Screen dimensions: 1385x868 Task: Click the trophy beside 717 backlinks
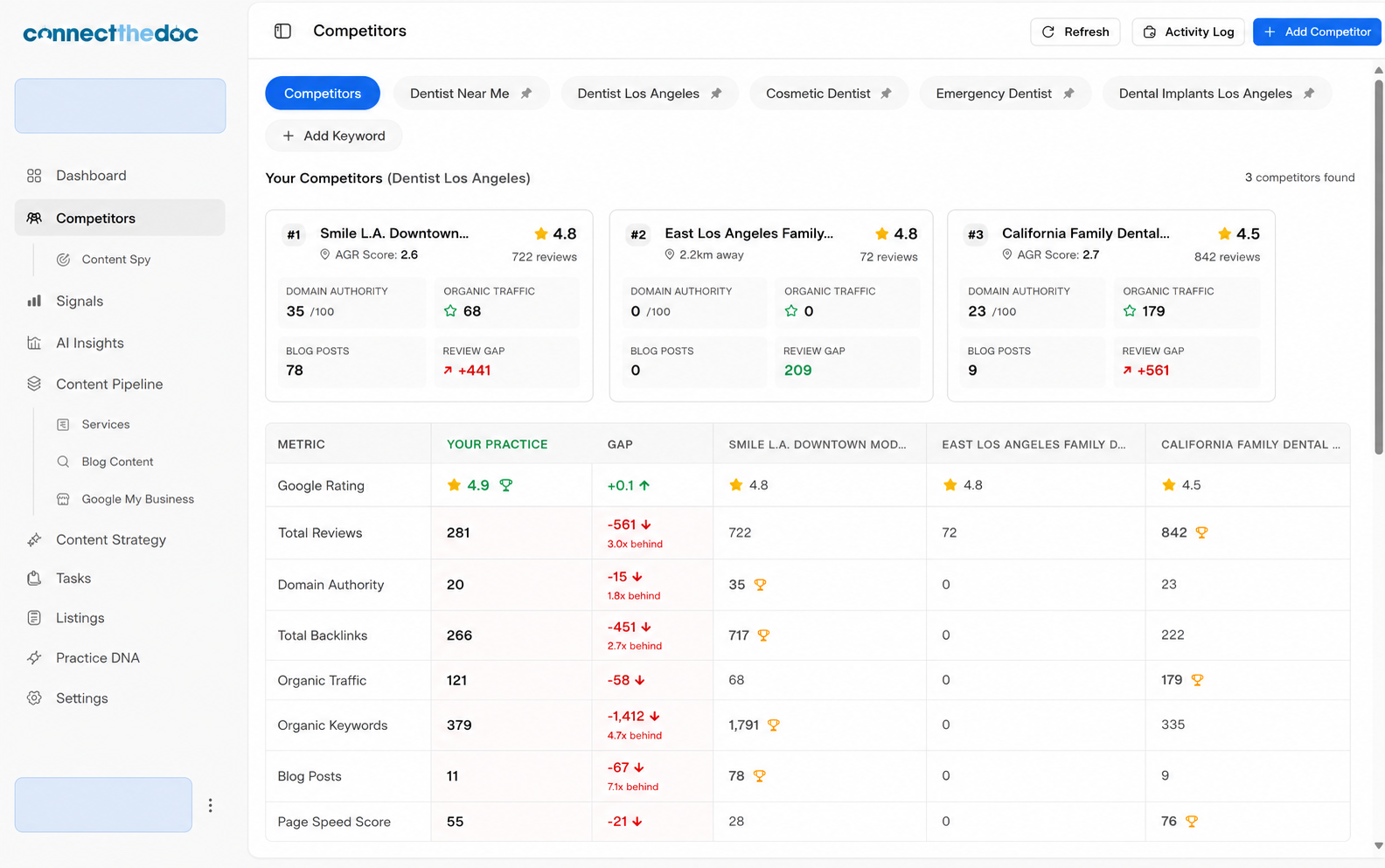(763, 635)
